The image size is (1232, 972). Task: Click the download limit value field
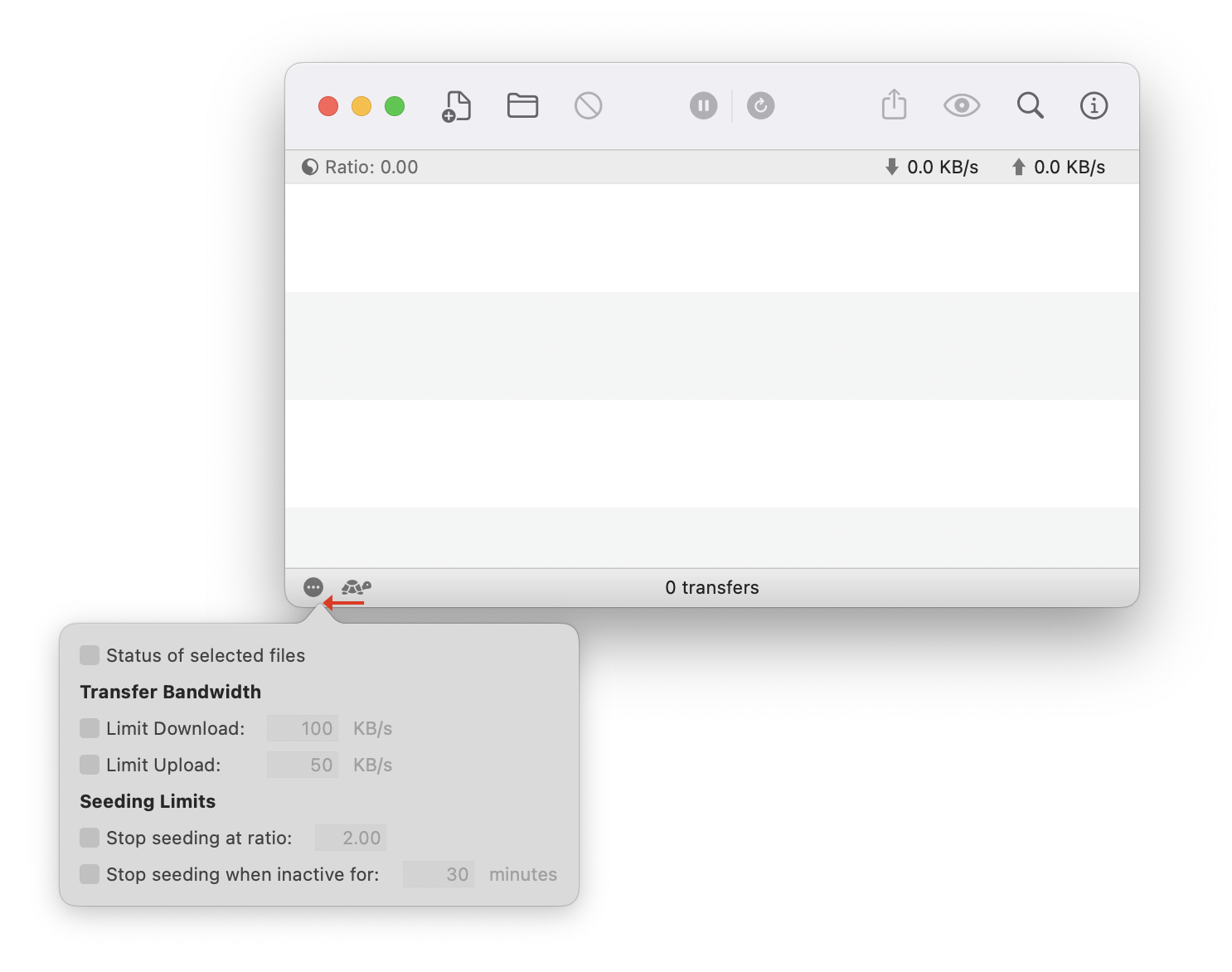[x=303, y=728]
